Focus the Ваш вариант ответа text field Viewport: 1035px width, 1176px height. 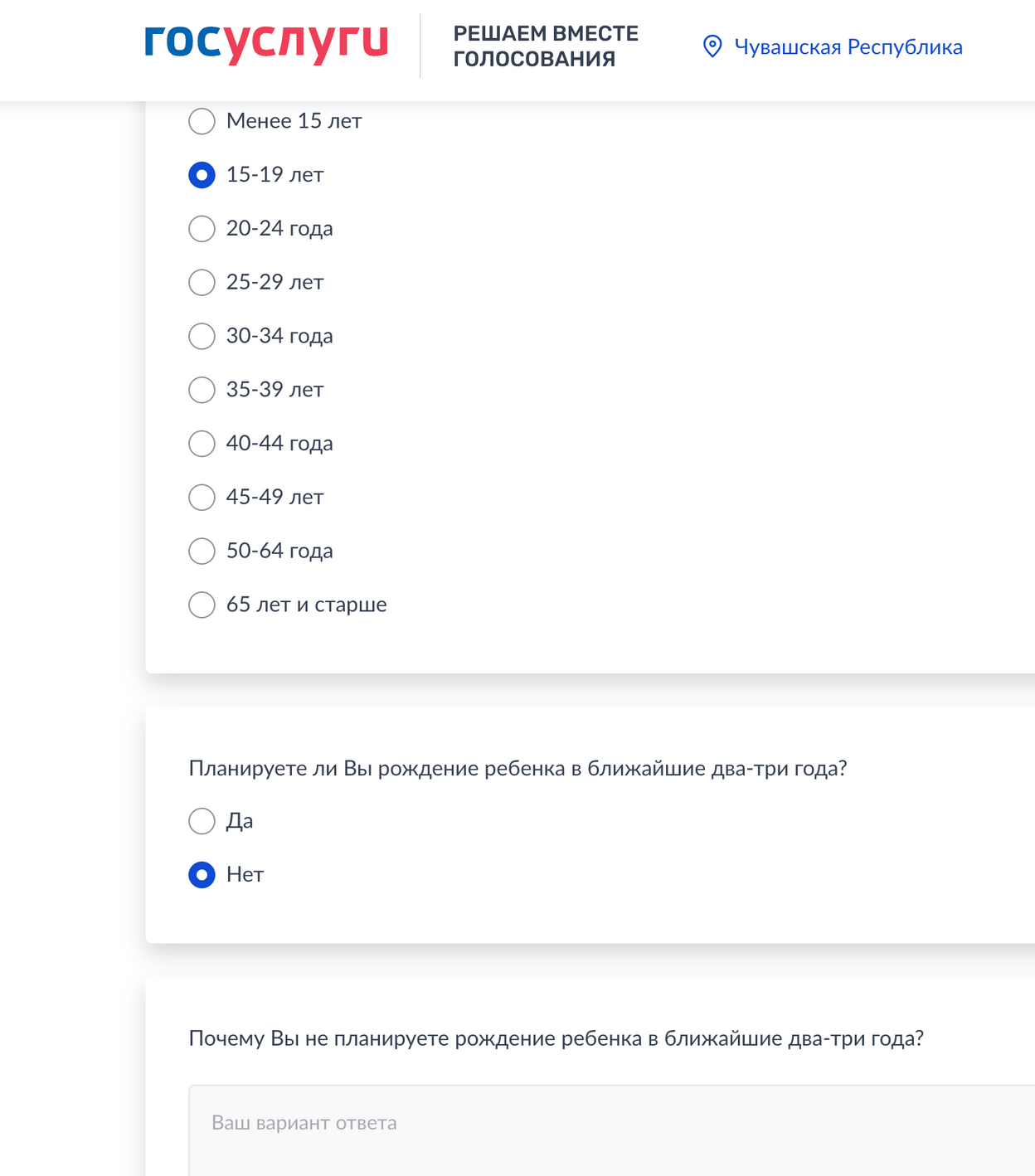click(x=612, y=1130)
